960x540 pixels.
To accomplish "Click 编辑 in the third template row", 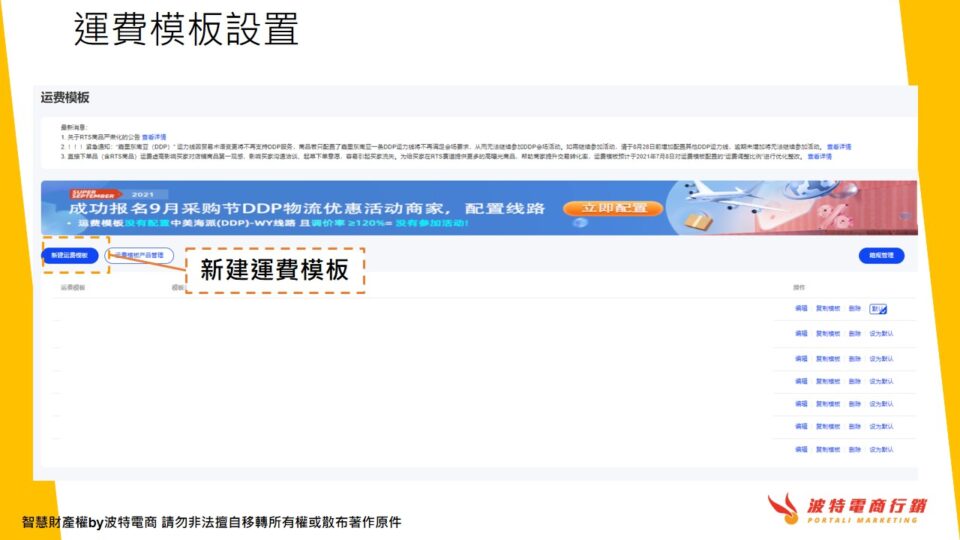I will point(801,359).
